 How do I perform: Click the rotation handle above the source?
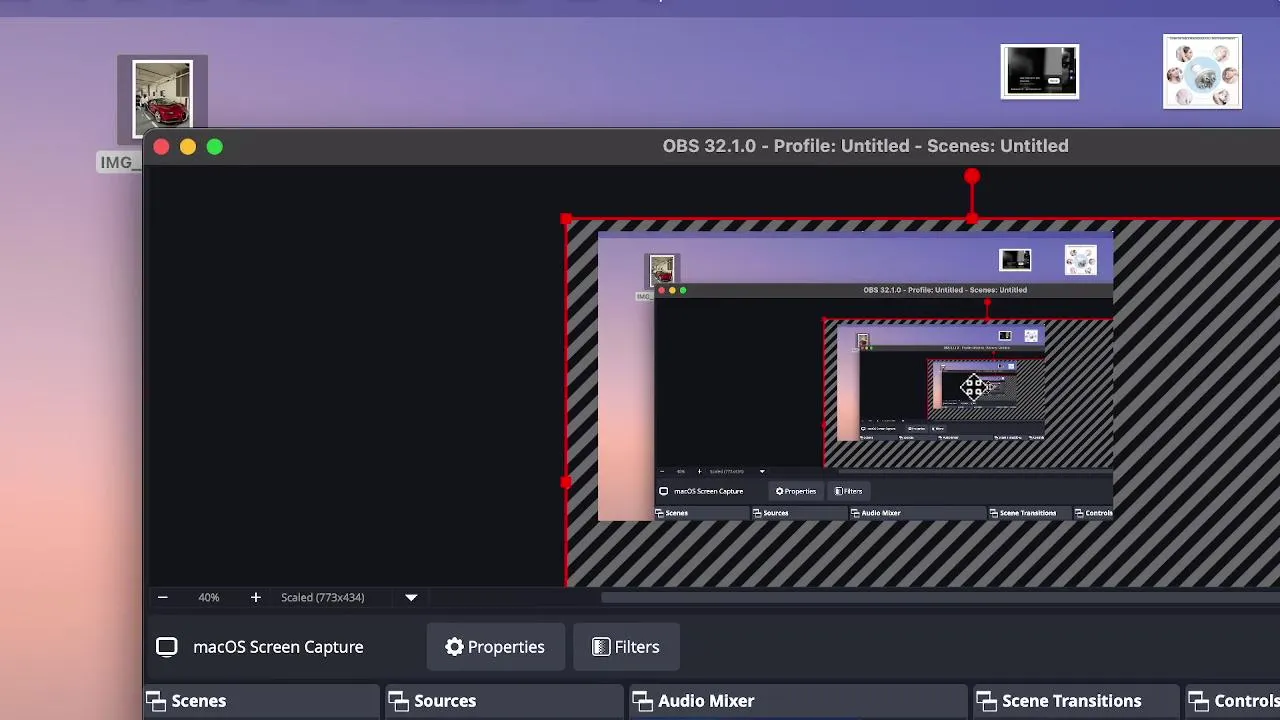972,177
